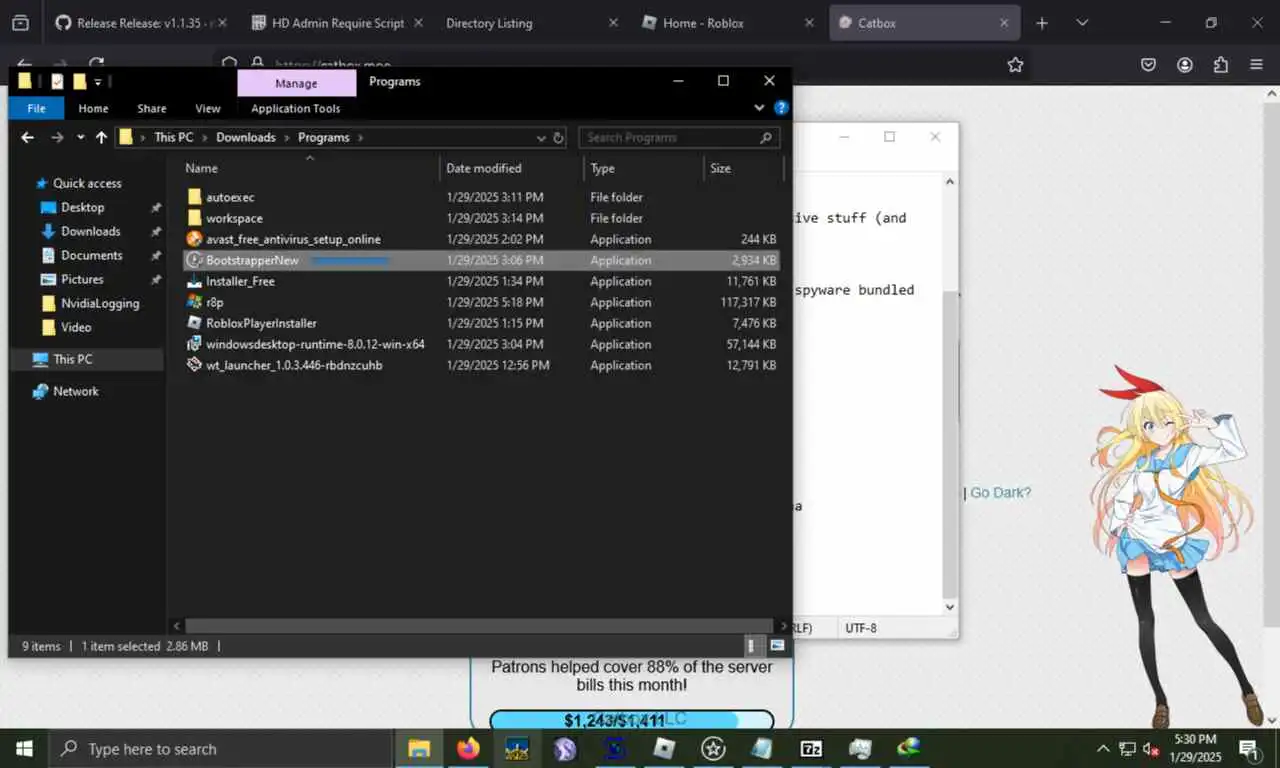Open recent locations dropdown arrow
Screen dimensions: 1280x768
coord(80,138)
